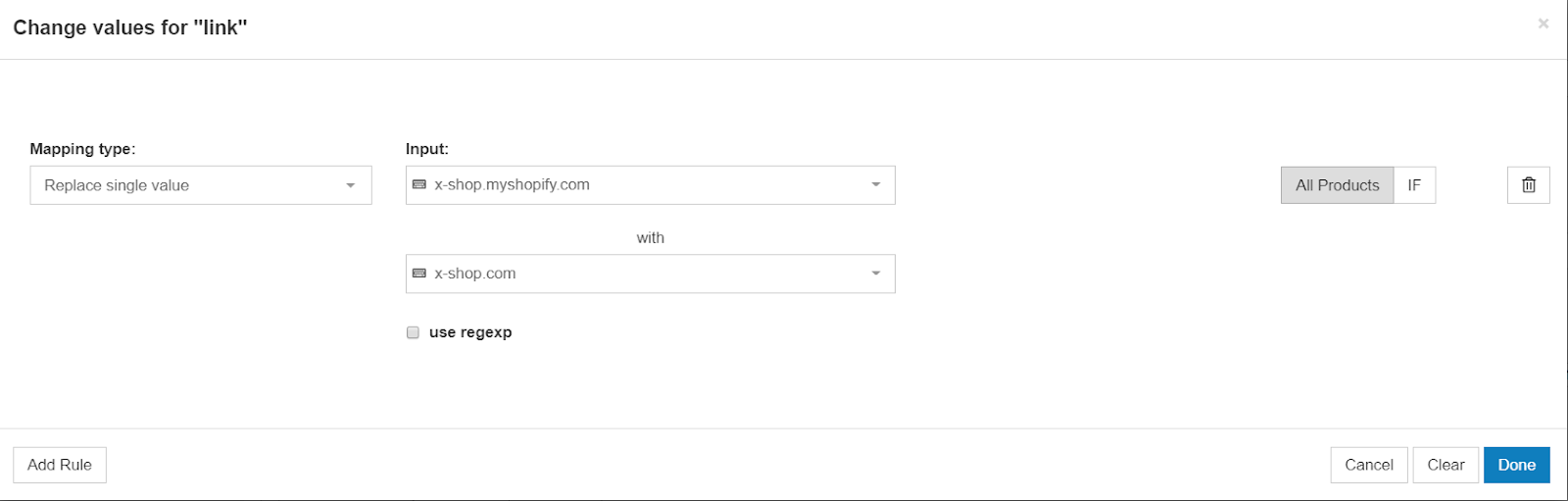The height and width of the screenshot is (501, 1568).
Task: Click the keyboard icon beside x-shop.myshopify.com
Action: (419, 184)
